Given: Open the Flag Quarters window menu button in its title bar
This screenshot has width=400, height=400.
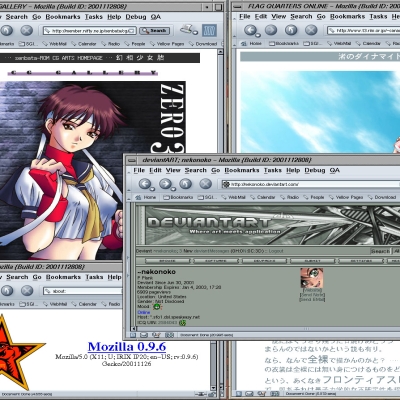Looking at the screenshot, I should [x=237, y=6].
